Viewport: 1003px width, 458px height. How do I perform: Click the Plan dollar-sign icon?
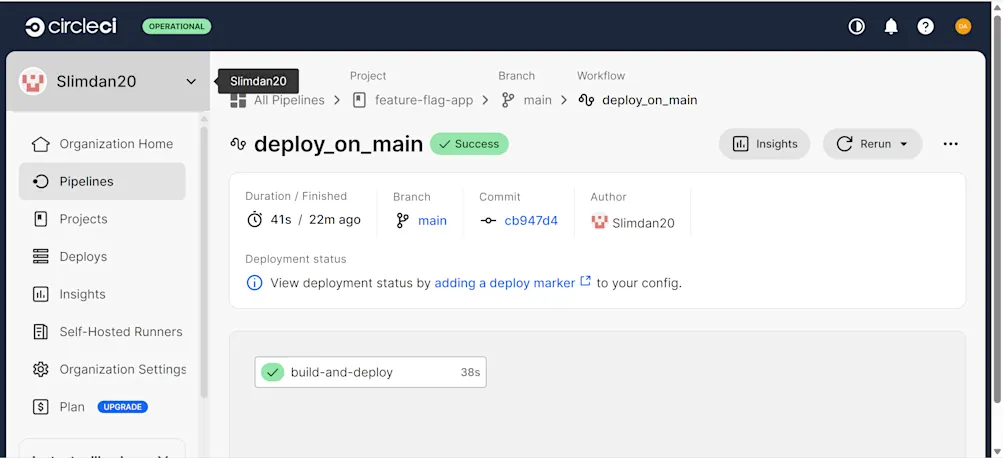(40, 407)
